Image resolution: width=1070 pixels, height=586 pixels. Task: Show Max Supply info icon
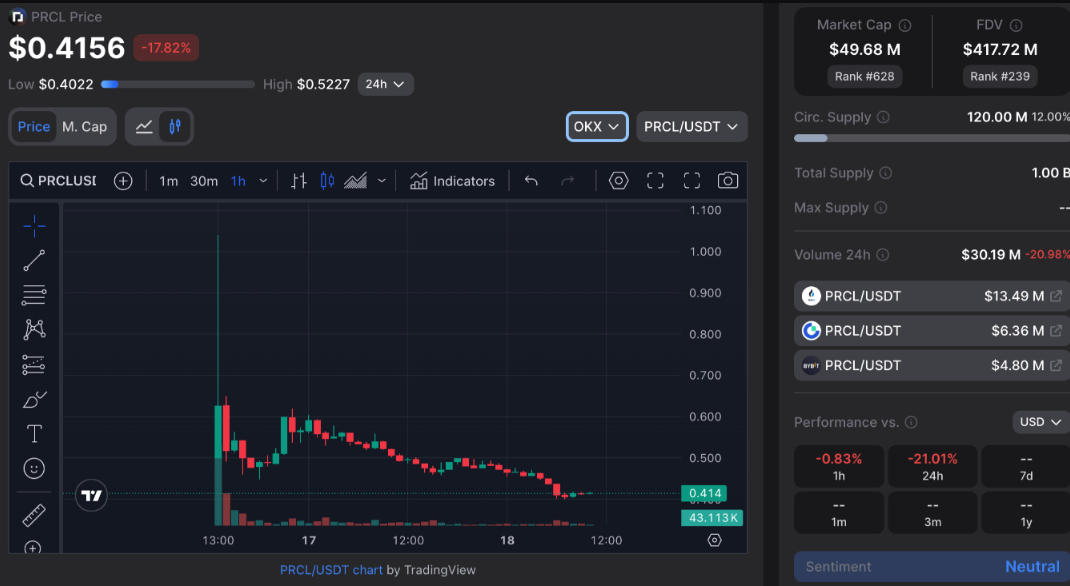pos(881,207)
